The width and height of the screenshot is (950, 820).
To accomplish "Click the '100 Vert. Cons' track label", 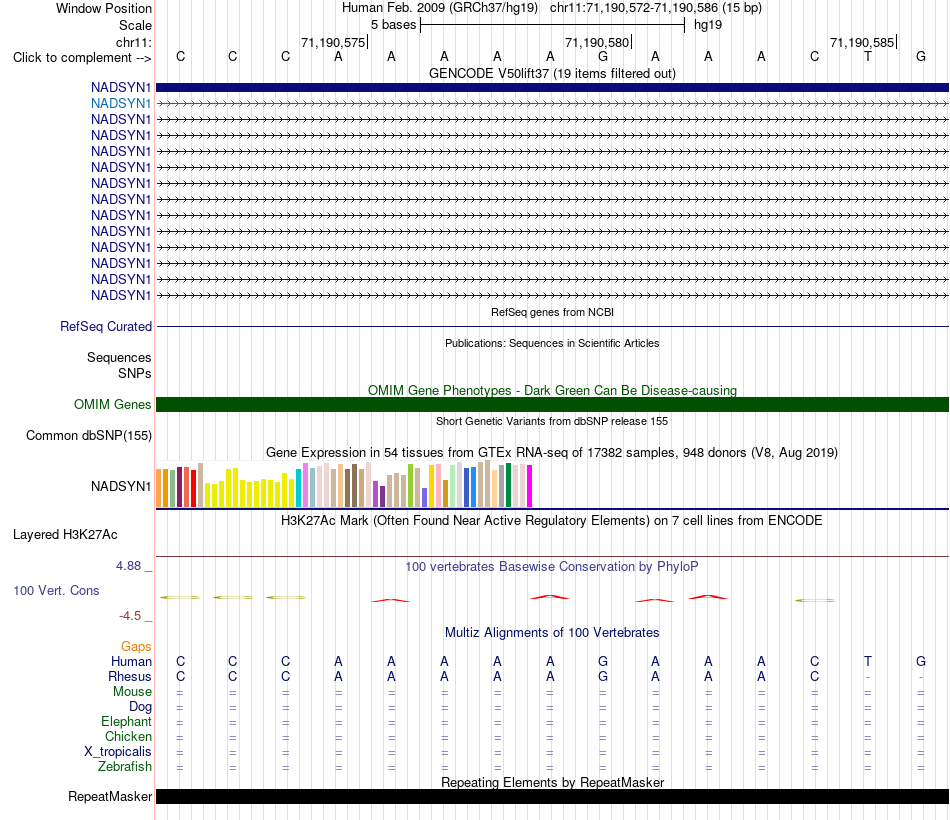I will 56,590.
